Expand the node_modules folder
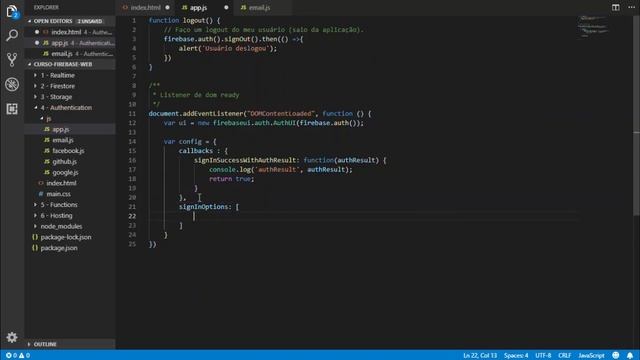640x360 pixels. (x=61, y=226)
